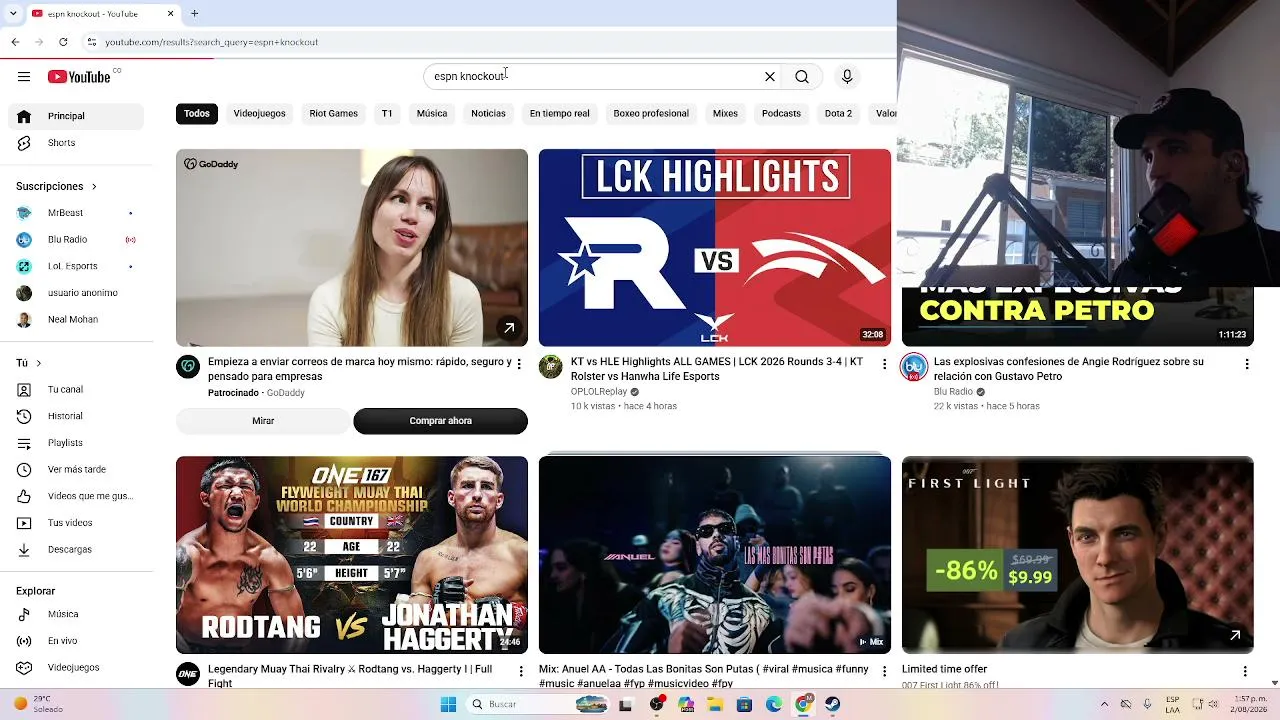Expand the Tú section chevron
This screenshot has height=720, width=1280.
point(38,363)
